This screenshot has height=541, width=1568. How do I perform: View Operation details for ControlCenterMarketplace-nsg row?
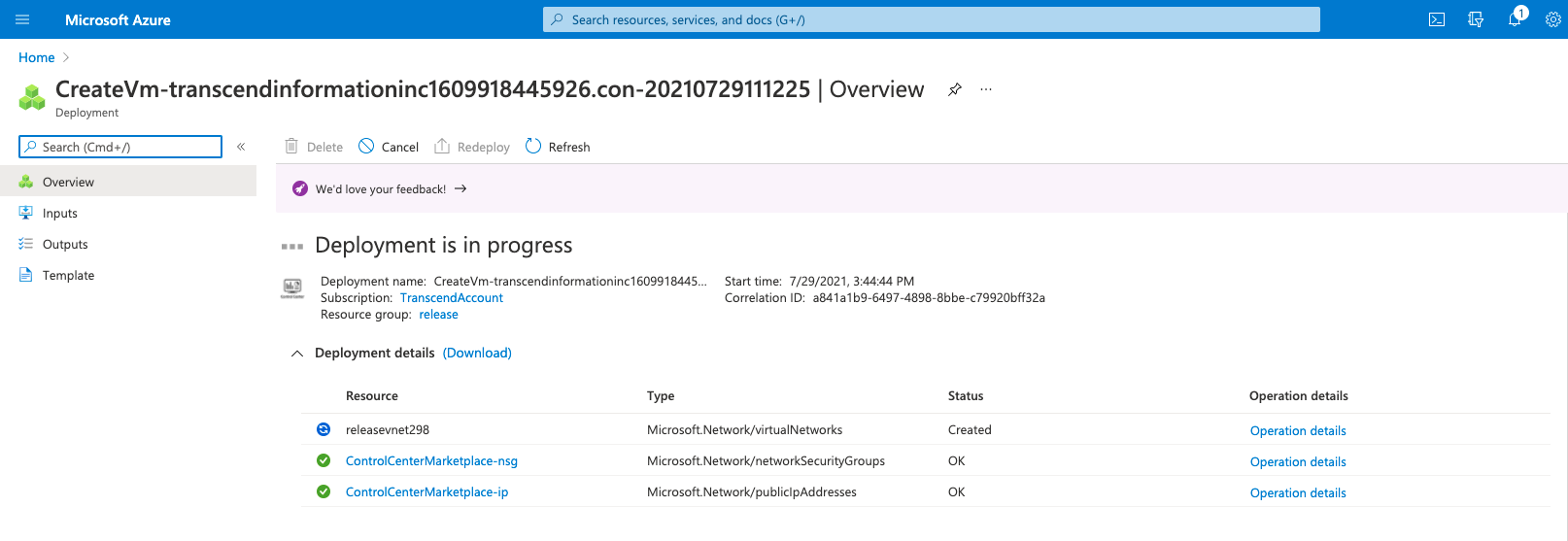point(1298,461)
